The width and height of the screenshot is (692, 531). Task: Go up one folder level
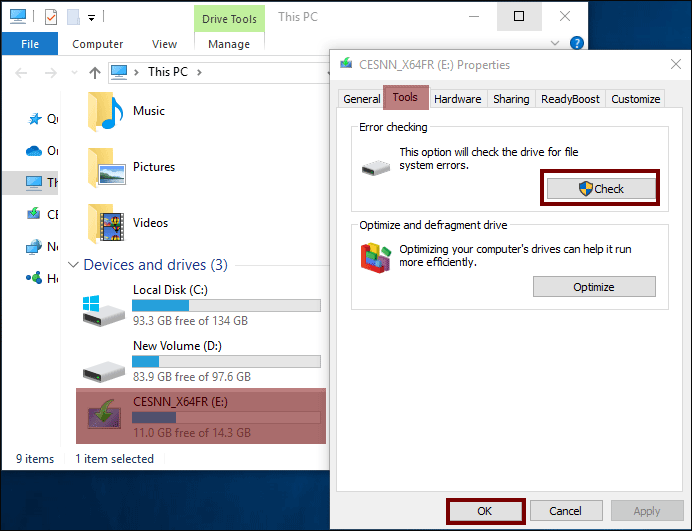[94, 72]
